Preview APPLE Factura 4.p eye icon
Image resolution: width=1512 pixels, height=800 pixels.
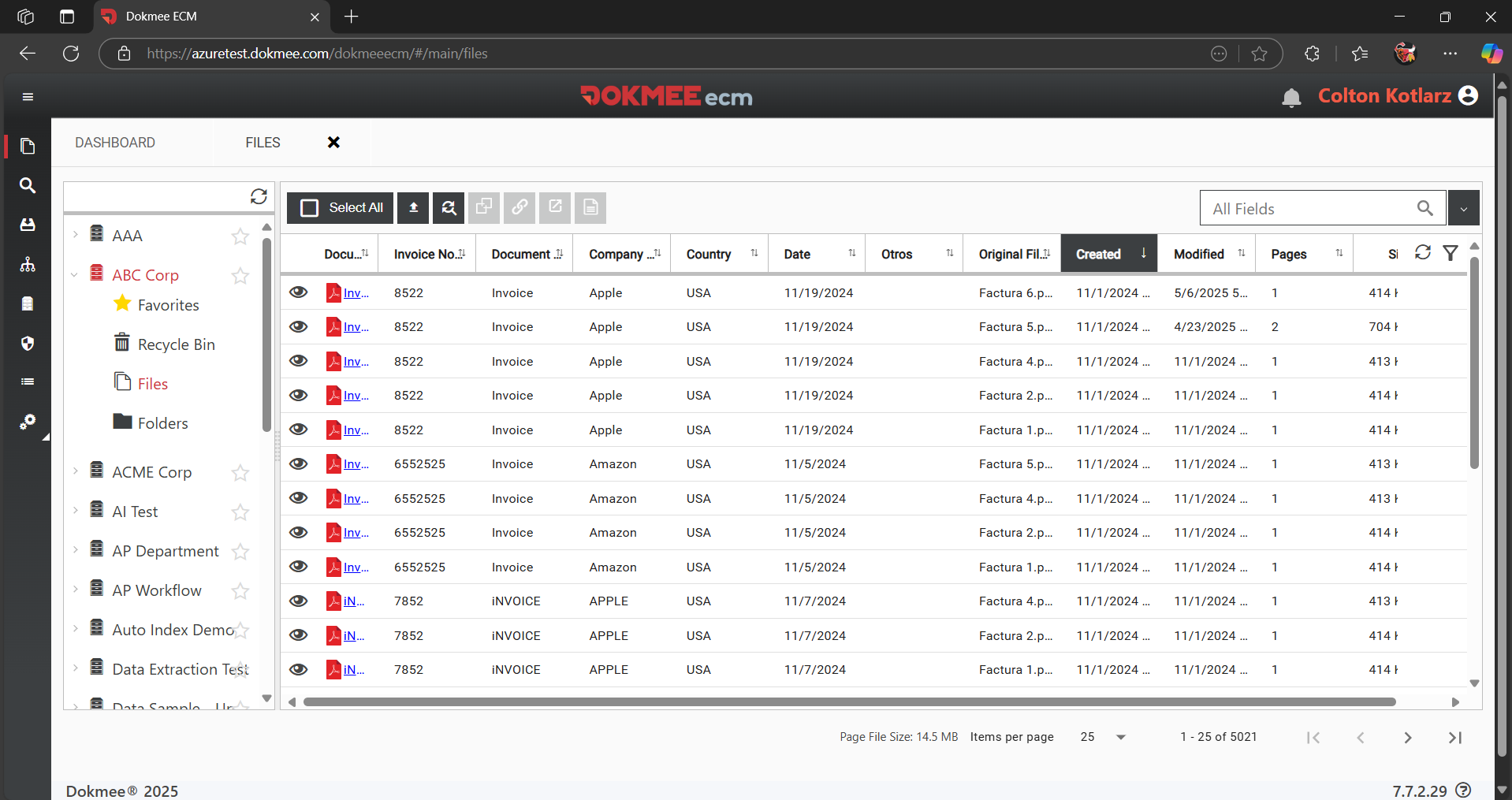pyautogui.click(x=298, y=601)
